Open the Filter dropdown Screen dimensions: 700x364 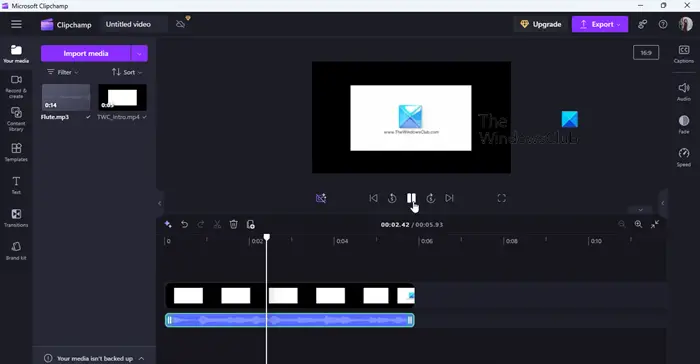[x=63, y=72]
